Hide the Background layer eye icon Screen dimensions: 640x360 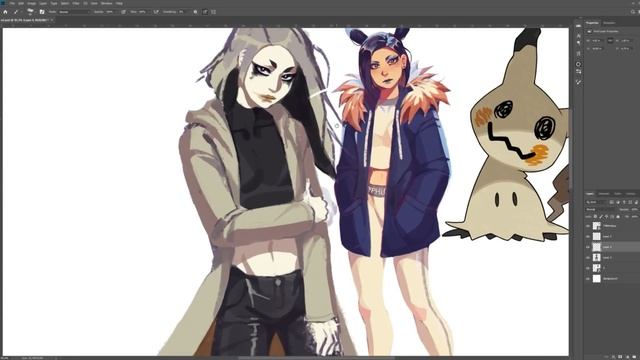(588, 279)
